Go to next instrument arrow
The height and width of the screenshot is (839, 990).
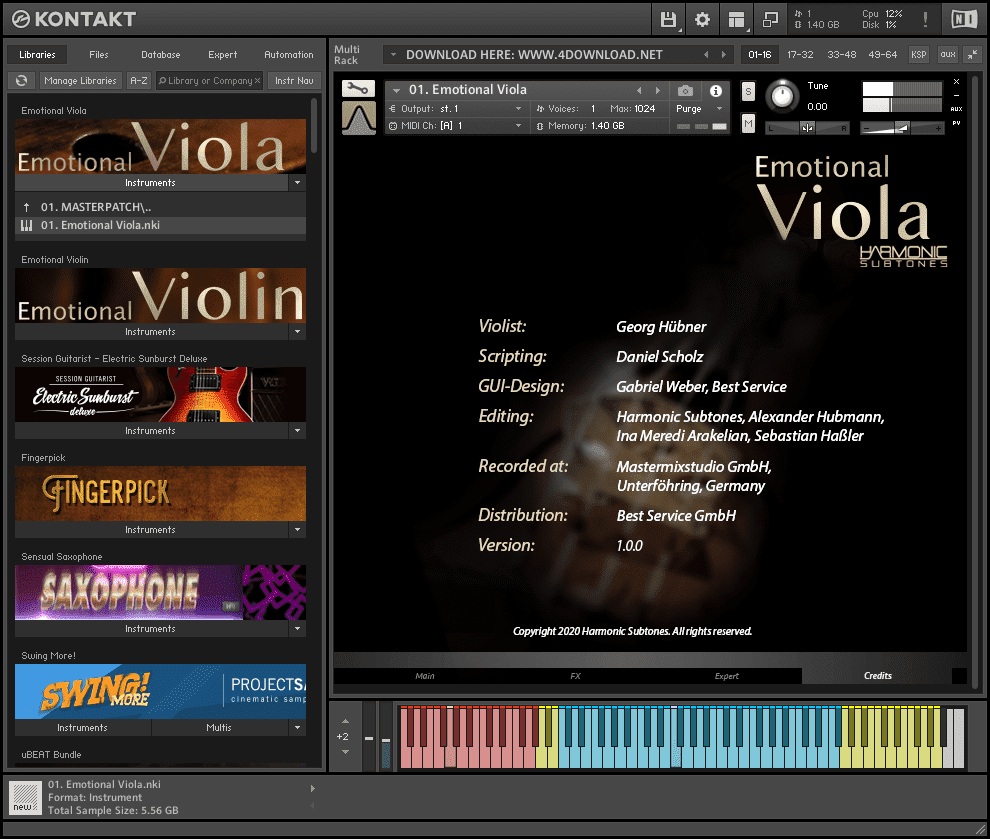(657, 91)
